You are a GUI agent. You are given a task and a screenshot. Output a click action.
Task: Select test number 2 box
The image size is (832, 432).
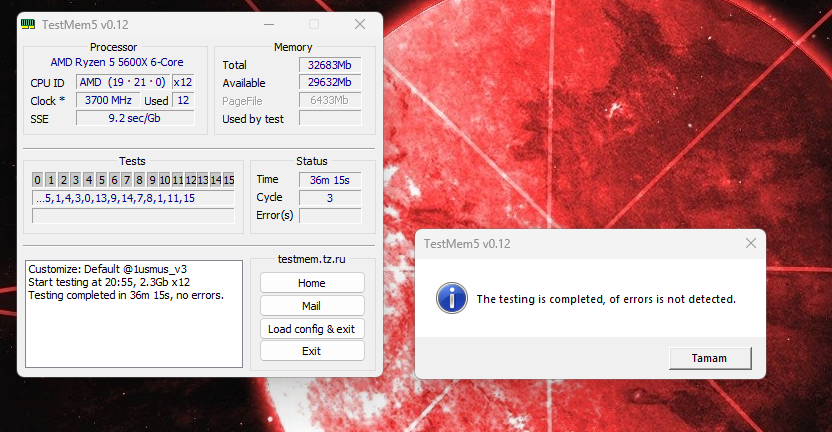tap(63, 180)
